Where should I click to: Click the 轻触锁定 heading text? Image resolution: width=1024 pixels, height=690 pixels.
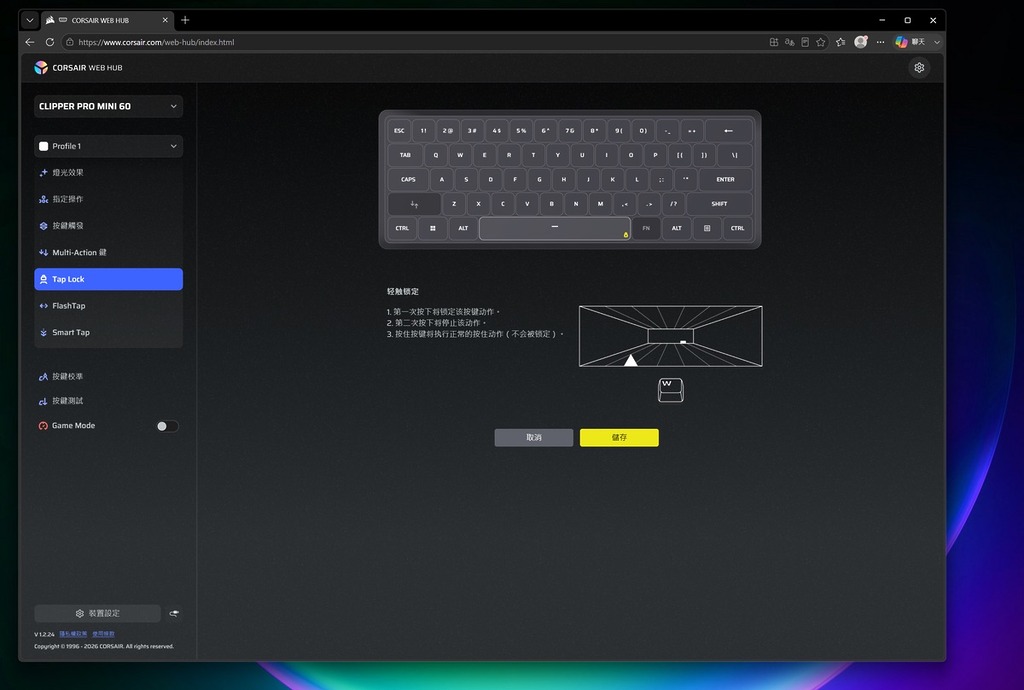click(403, 292)
